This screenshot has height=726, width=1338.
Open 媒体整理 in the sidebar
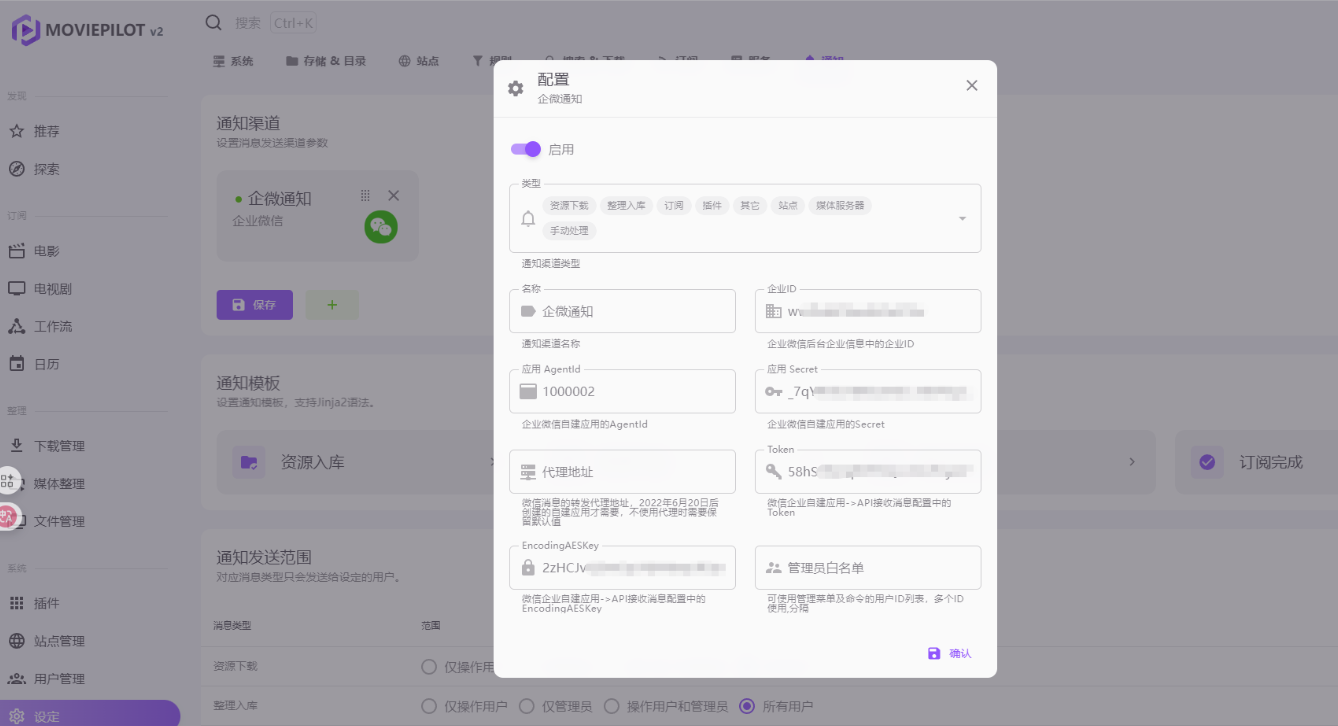[59, 484]
